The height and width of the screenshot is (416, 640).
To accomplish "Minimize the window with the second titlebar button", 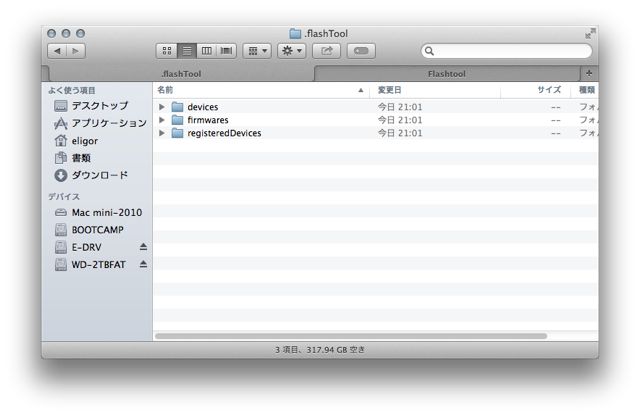I will click(x=66, y=33).
